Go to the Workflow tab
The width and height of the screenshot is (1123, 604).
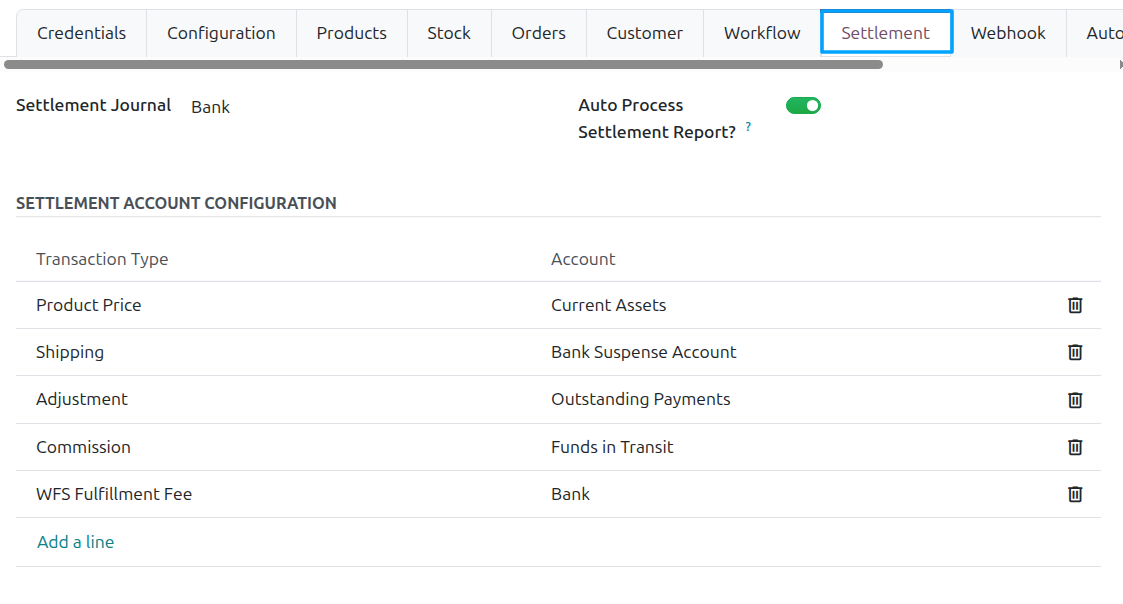(x=762, y=33)
